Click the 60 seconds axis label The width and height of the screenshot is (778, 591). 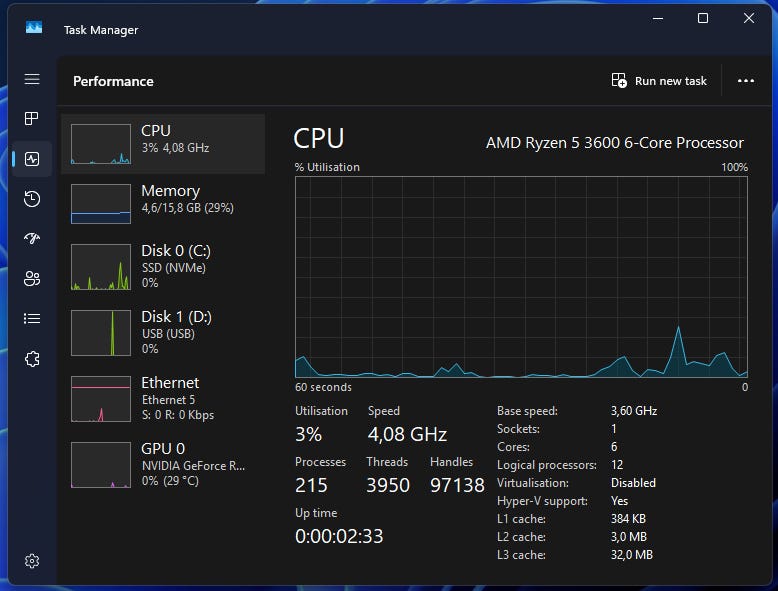pyautogui.click(x=323, y=387)
